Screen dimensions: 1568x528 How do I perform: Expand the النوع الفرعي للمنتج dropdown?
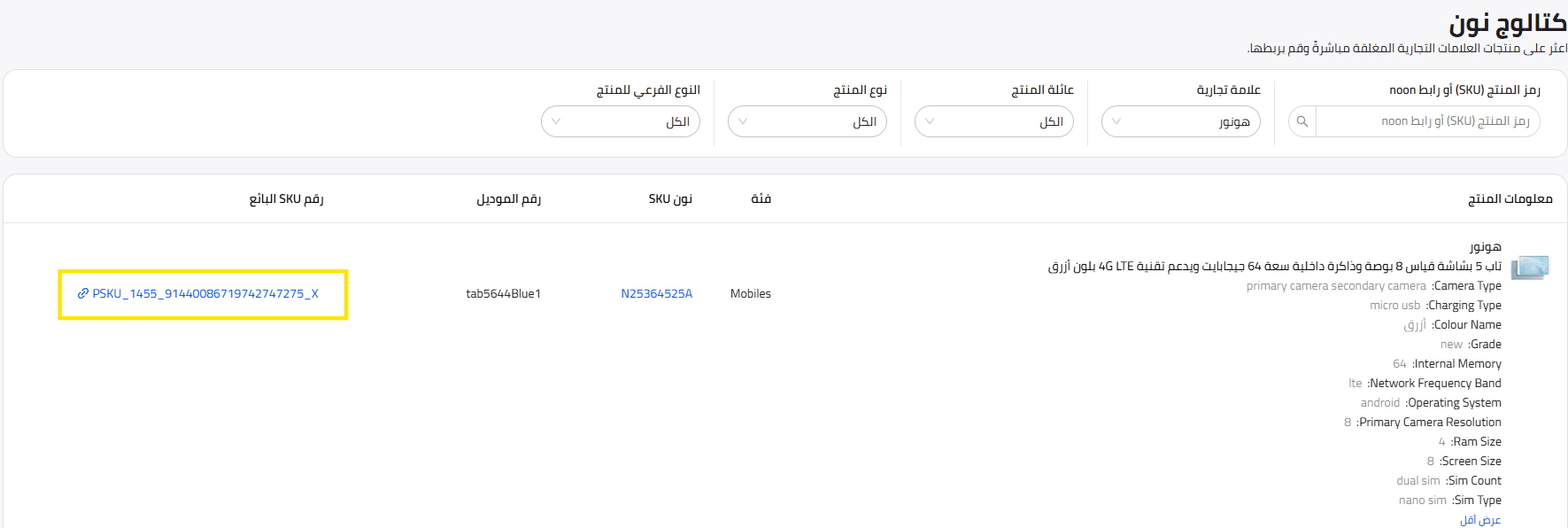click(x=620, y=121)
